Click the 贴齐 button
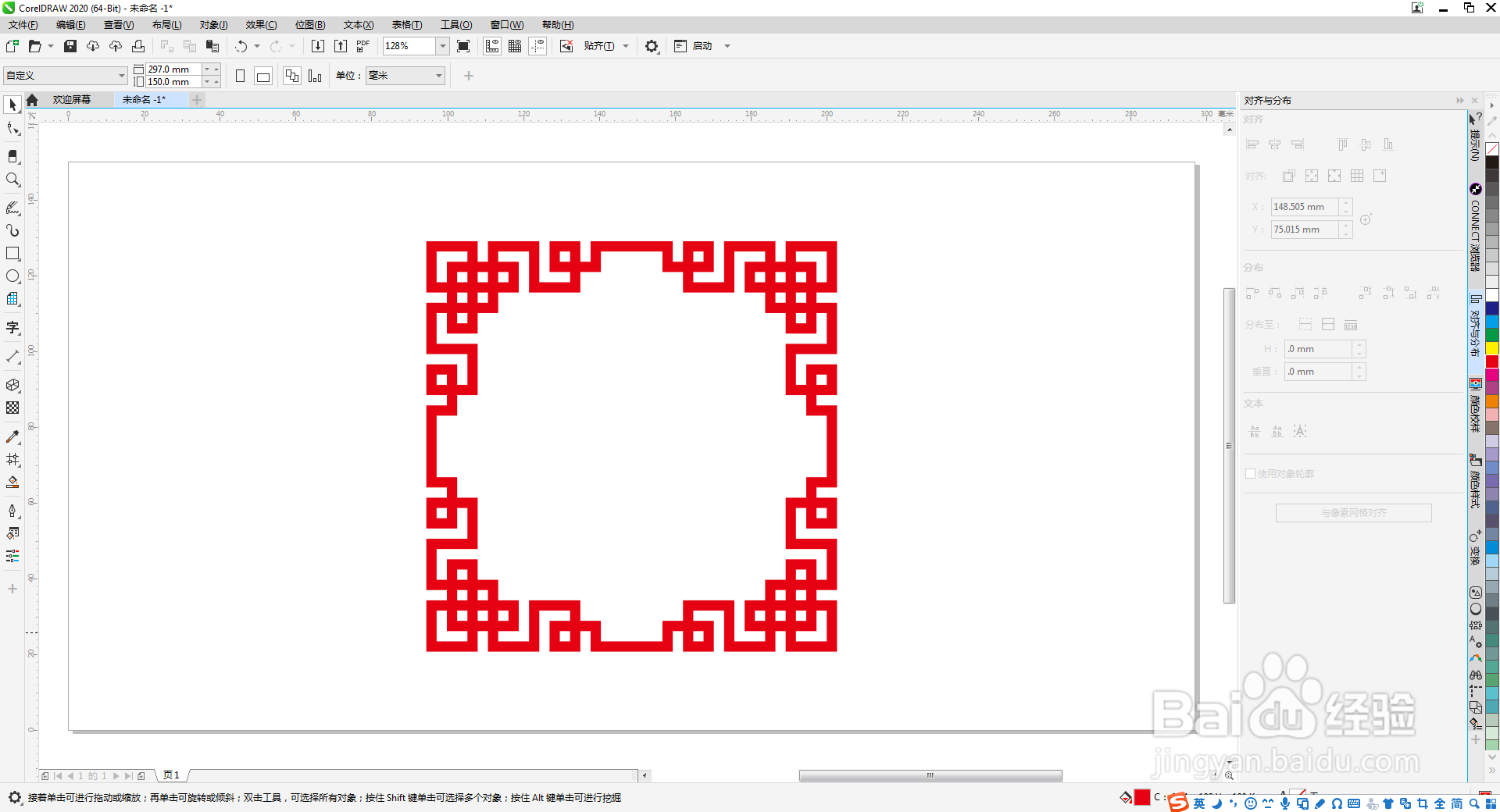Screen dimensions: 1500x812 tap(598, 46)
